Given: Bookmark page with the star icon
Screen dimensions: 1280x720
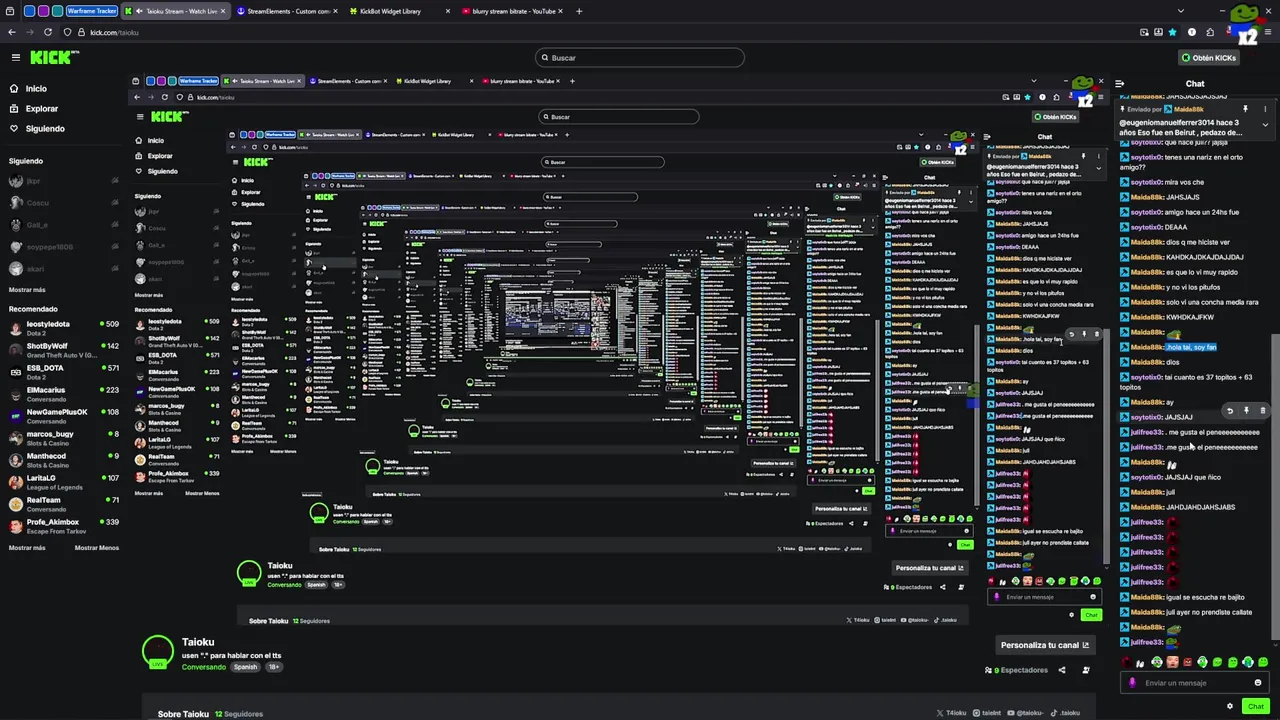Looking at the screenshot, I should tap(1172, 32).
